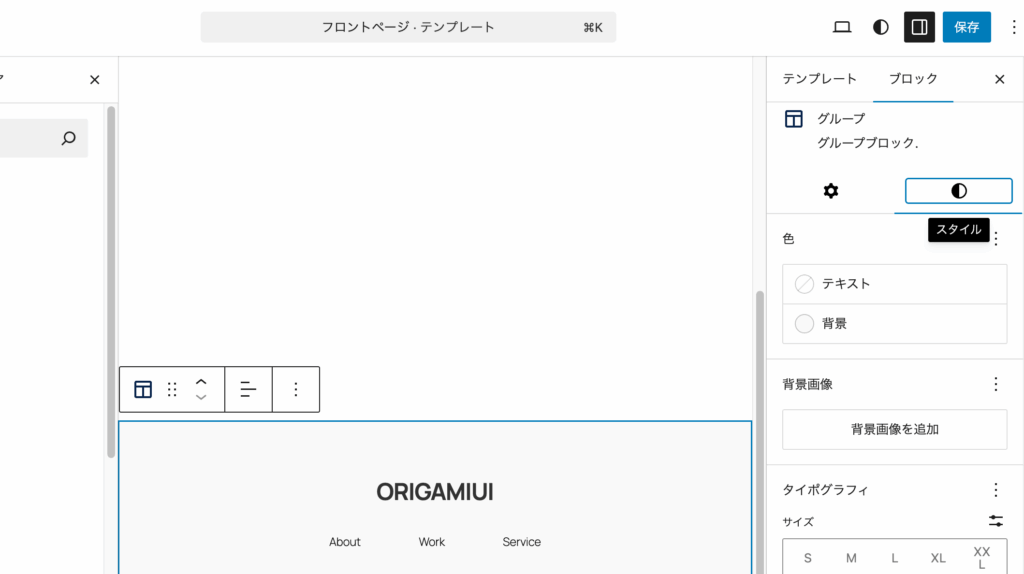
Task: Switch to block settings gear tab
Action: 831,191
